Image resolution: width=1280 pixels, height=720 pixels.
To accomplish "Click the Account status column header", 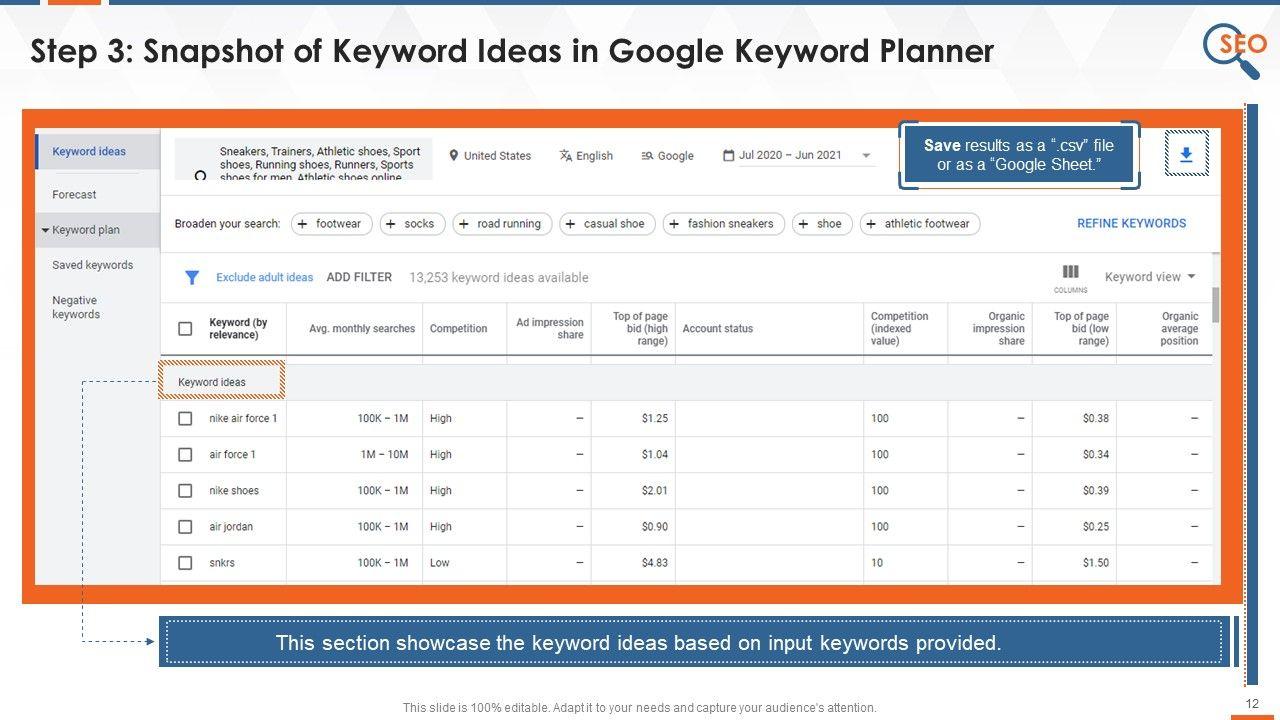I will [718, 329].
